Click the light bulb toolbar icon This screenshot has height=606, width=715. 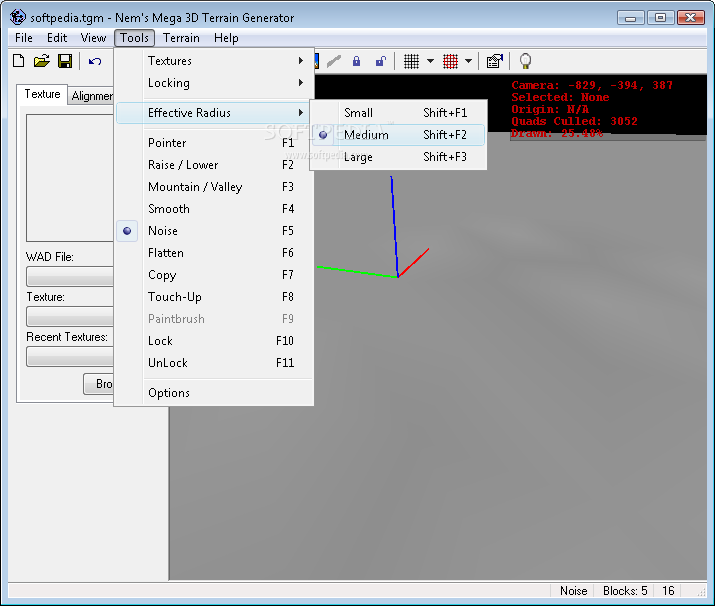(525, 61)
